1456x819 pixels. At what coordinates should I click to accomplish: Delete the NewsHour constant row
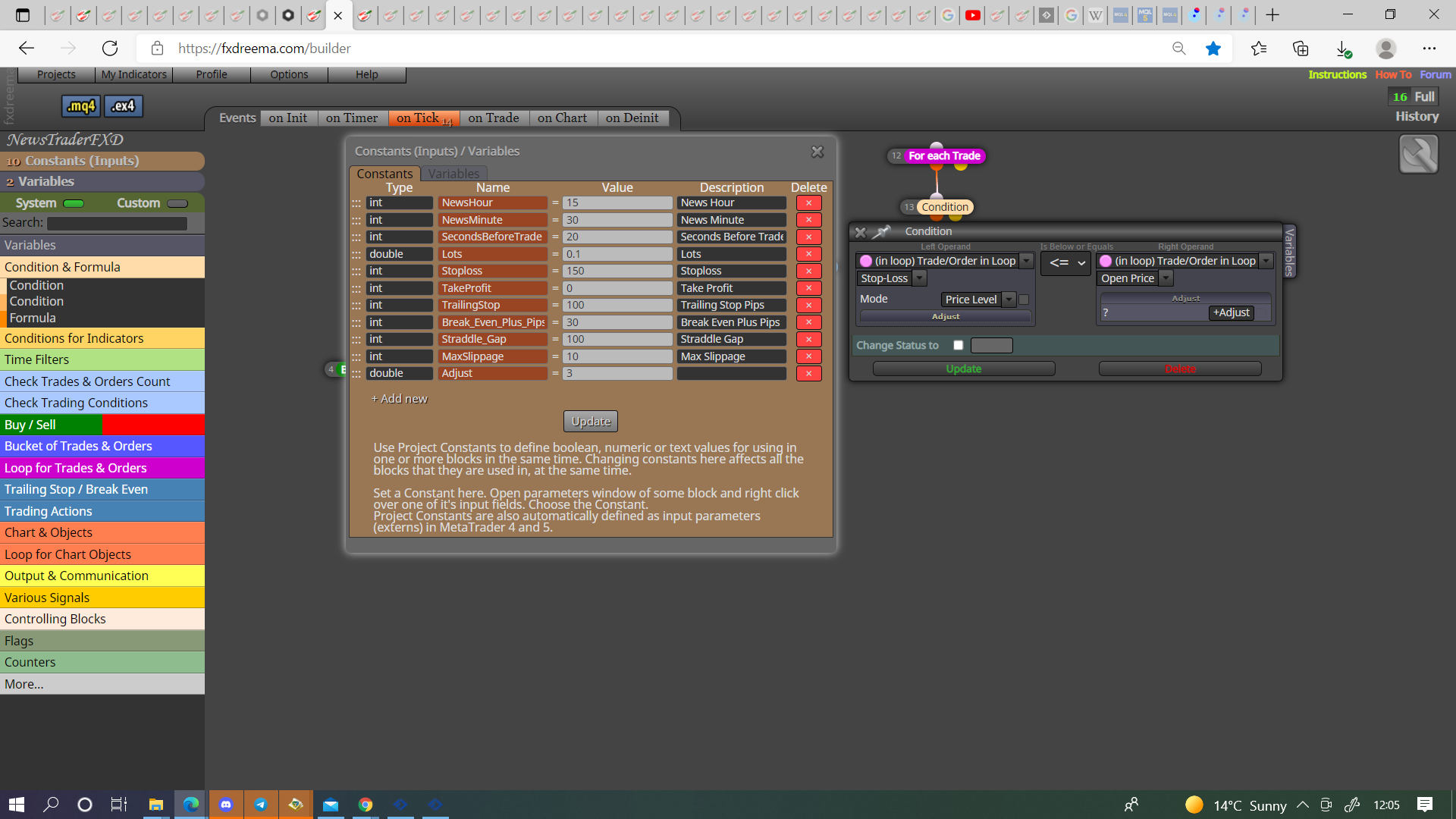808,203
